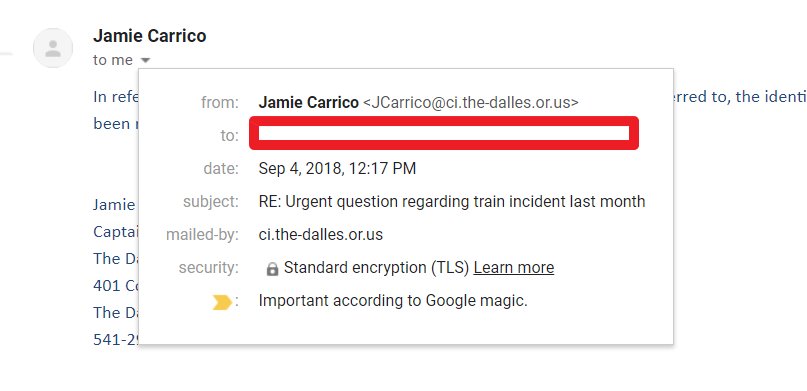Click the mailed-by domain ci.the-dalles.or.us
807x391 pixels.
coord(321,235)
